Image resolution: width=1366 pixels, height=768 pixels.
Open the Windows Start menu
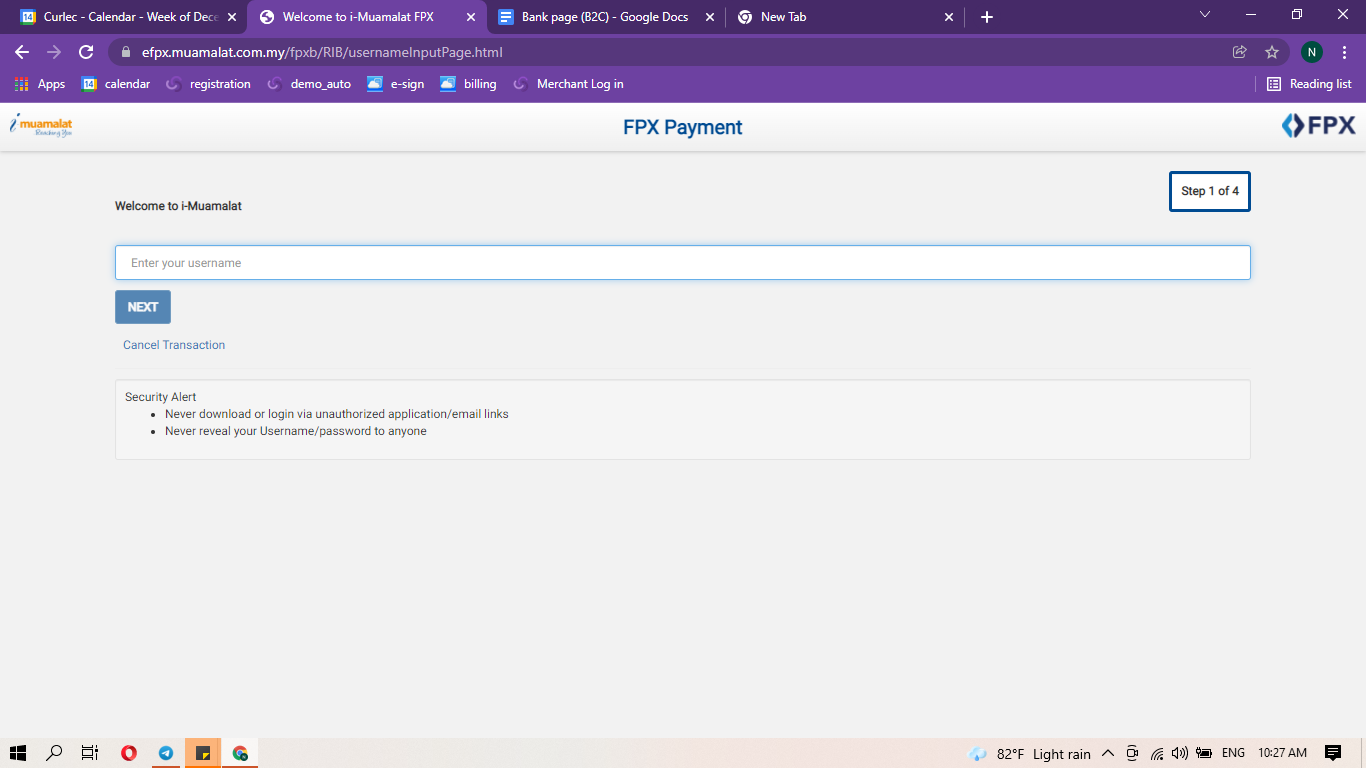point(17,753)
